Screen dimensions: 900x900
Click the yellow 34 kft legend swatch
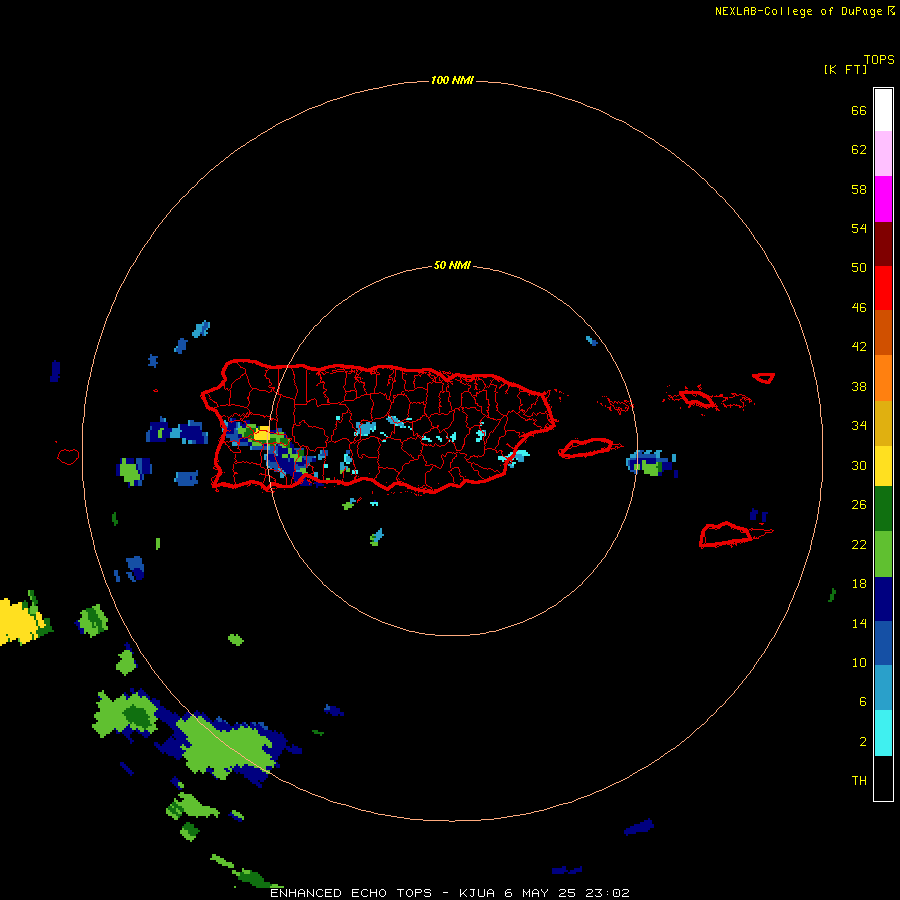click(x=883, y=465)
